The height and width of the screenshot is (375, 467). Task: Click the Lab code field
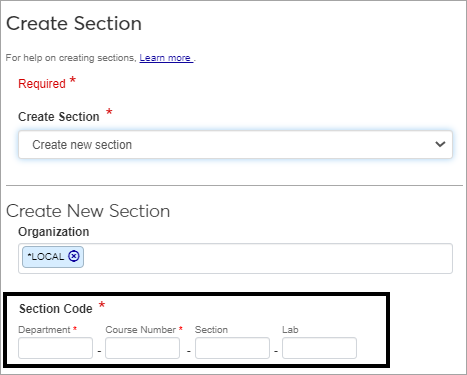tap(319, 348)
